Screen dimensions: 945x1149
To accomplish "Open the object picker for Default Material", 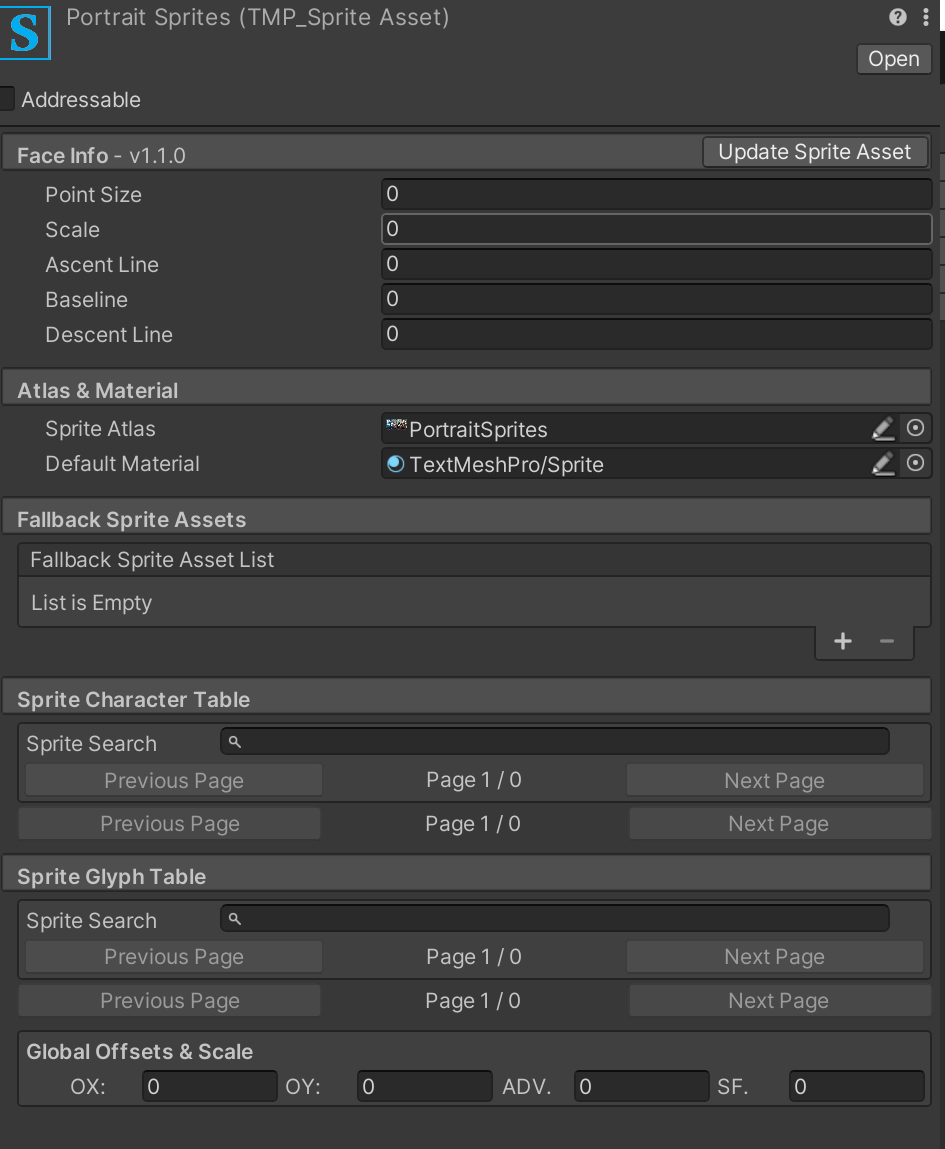I will (x=915, y=463).
